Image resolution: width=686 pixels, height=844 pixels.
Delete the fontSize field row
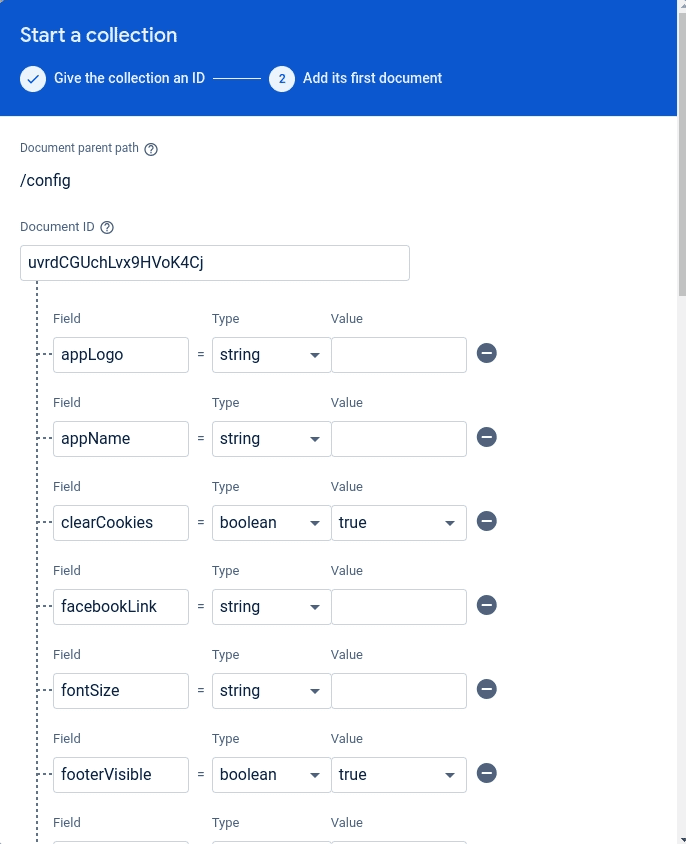487,690
